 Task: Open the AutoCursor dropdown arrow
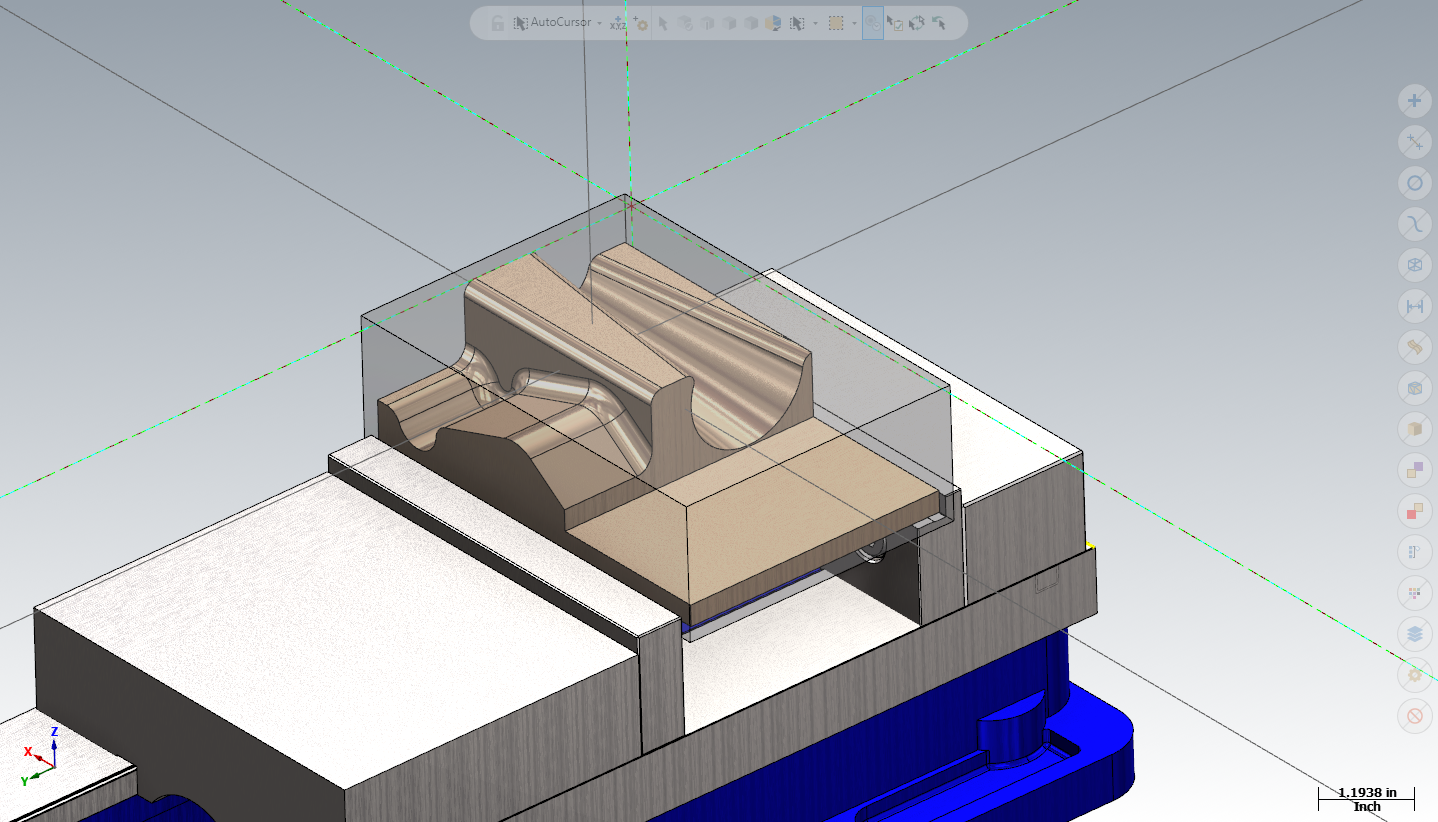coord(599,23)
